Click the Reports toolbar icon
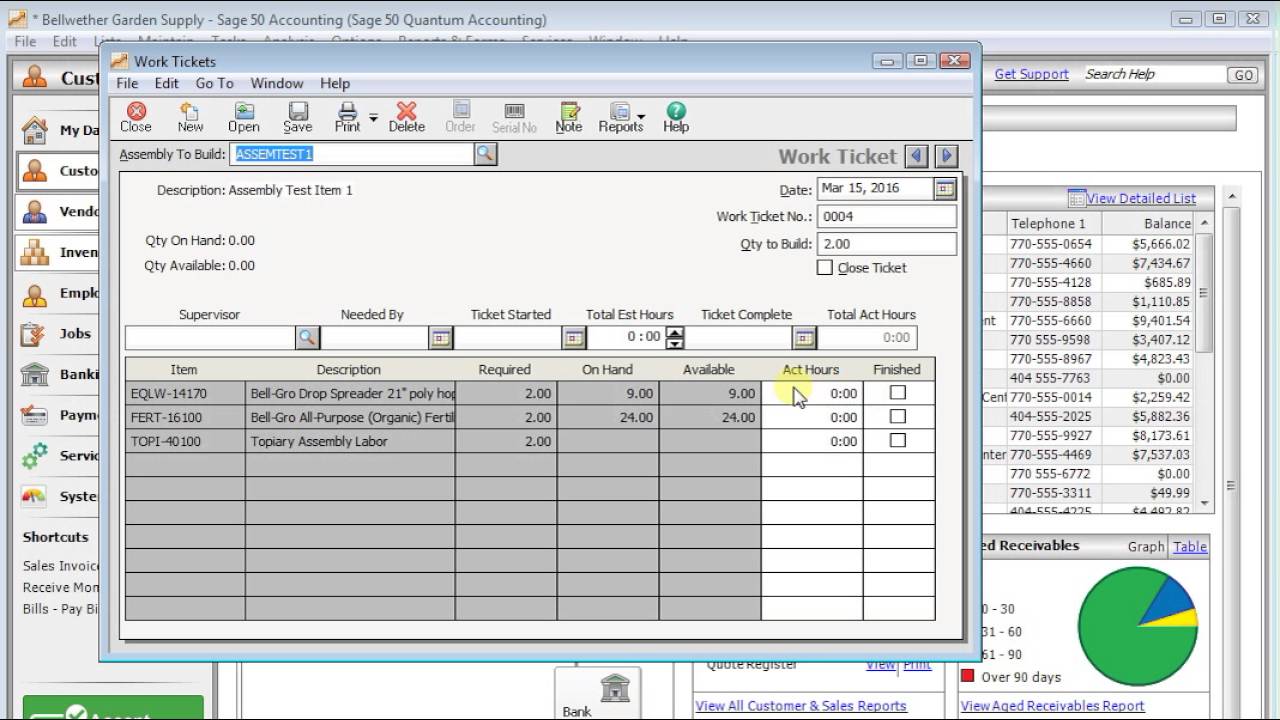Screen dimensions: 1280x720 click(x=620, y=117)
